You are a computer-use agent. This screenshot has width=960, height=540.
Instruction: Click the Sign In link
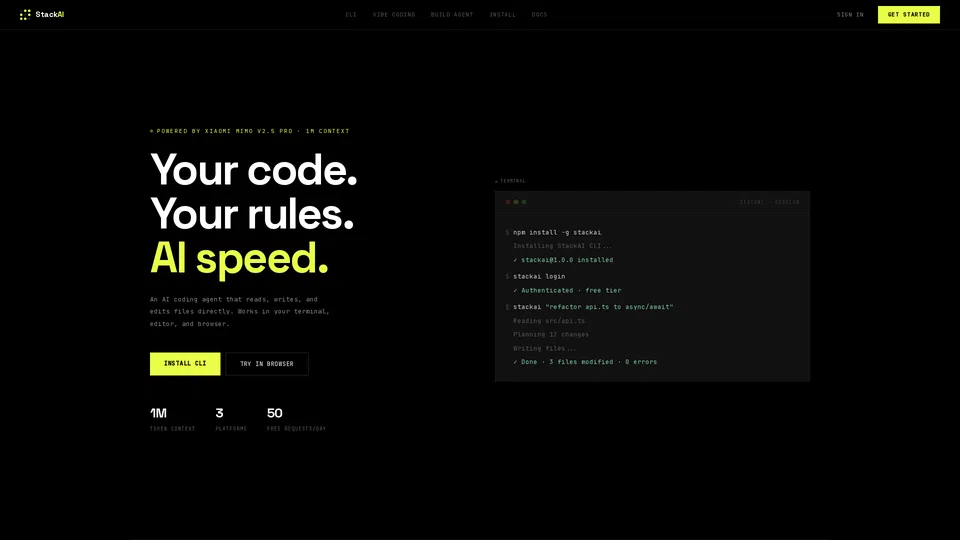point(850,15)
